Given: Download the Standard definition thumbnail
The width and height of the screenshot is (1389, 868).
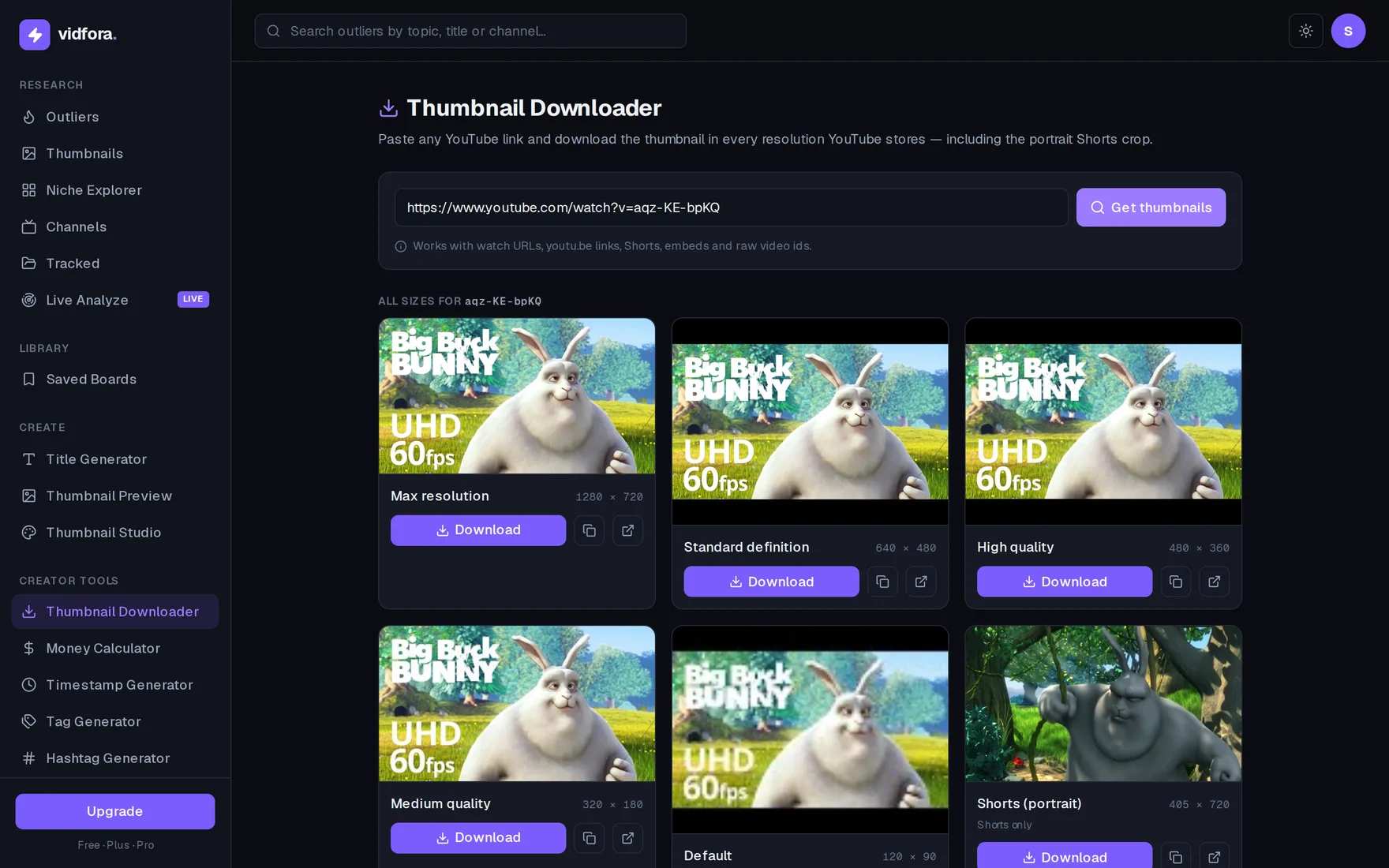Looking at the screenshot, I should tap(771, 582).
